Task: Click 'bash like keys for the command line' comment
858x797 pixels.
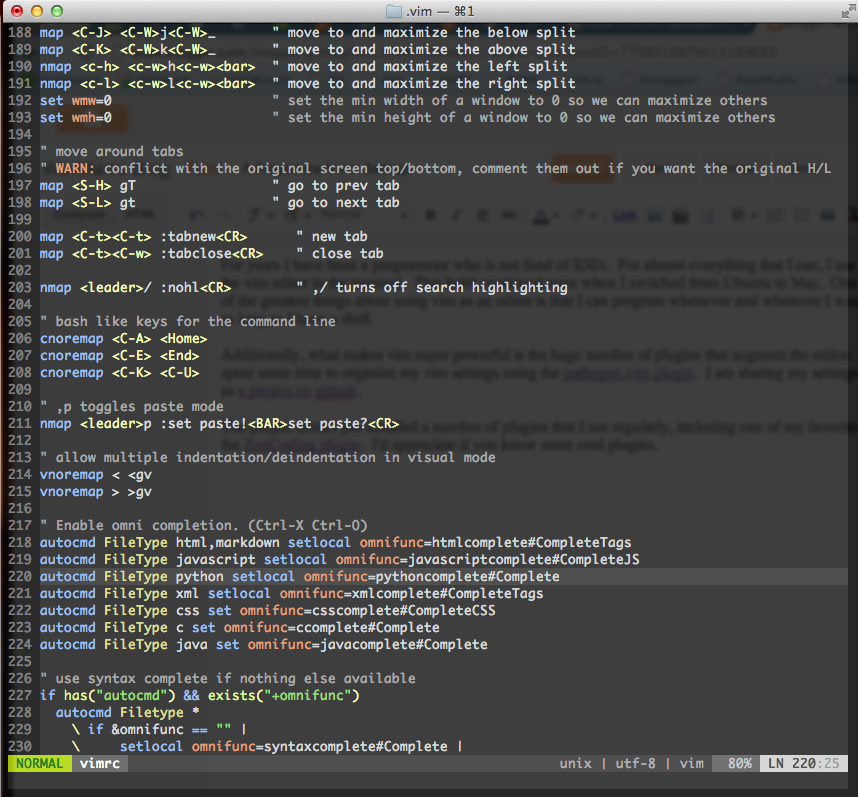Action: [195, 321]
